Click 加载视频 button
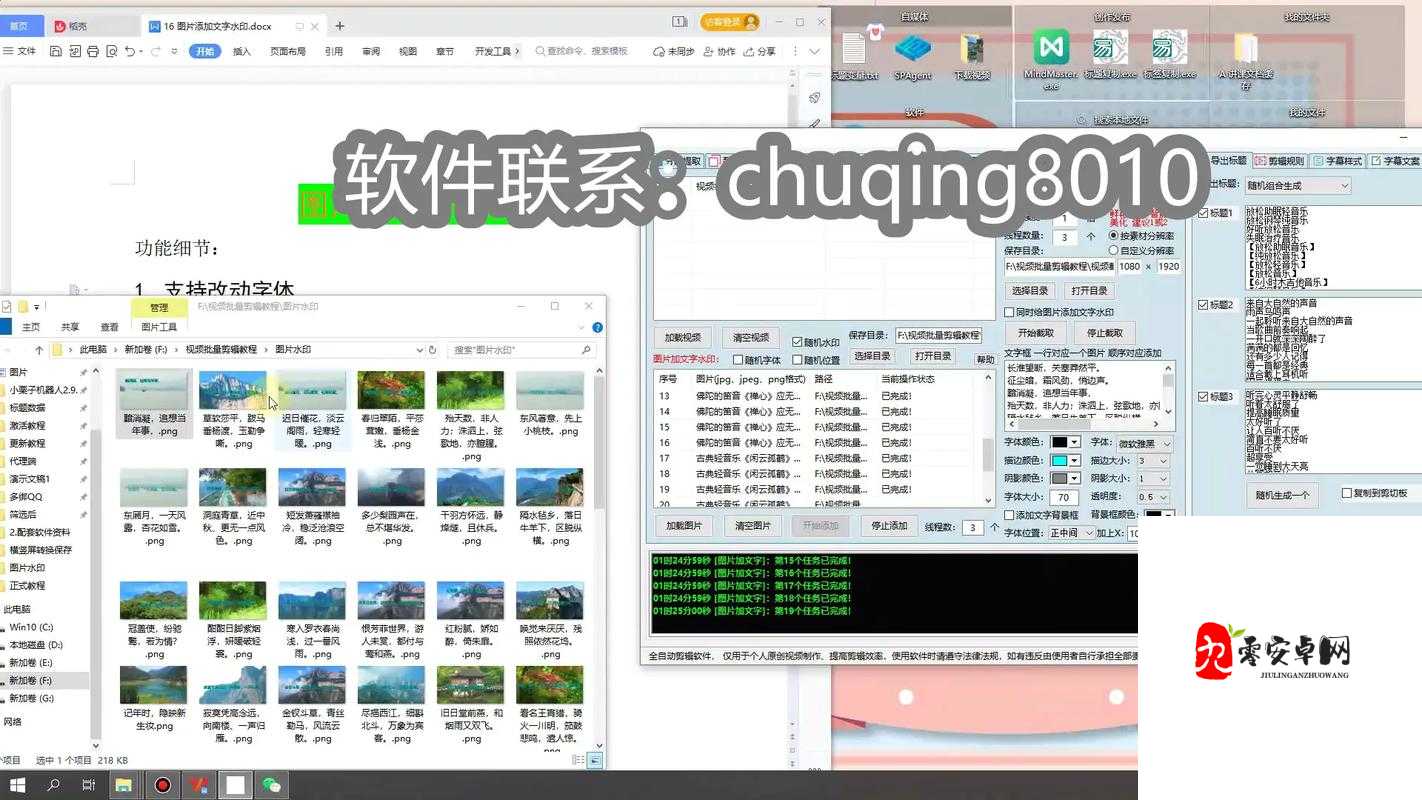 point(683,337)
